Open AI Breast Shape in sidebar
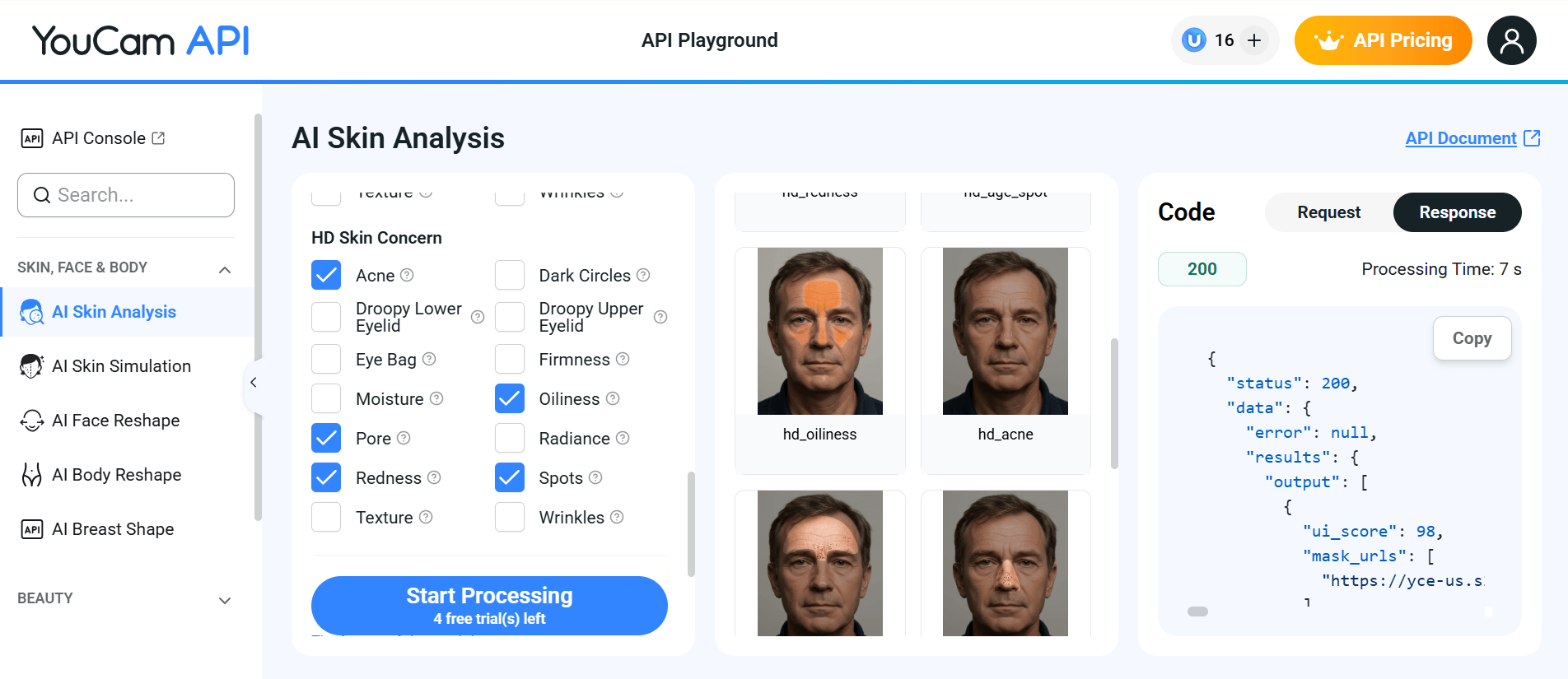Screen dimensions: 1568x679 127,529
